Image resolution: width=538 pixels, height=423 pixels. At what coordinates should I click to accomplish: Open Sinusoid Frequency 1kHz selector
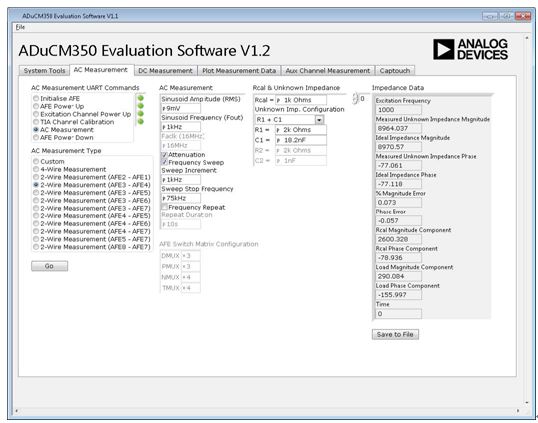[x=181, y=127]
